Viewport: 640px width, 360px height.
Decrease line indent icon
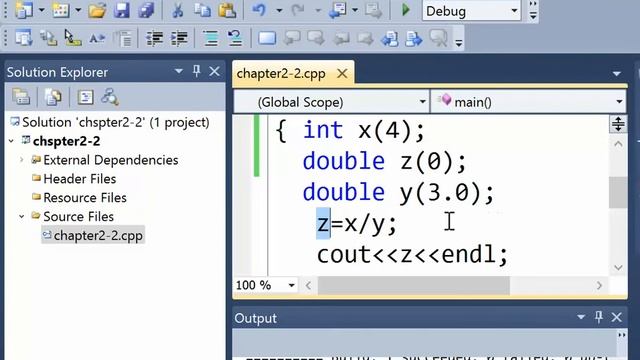154,39
